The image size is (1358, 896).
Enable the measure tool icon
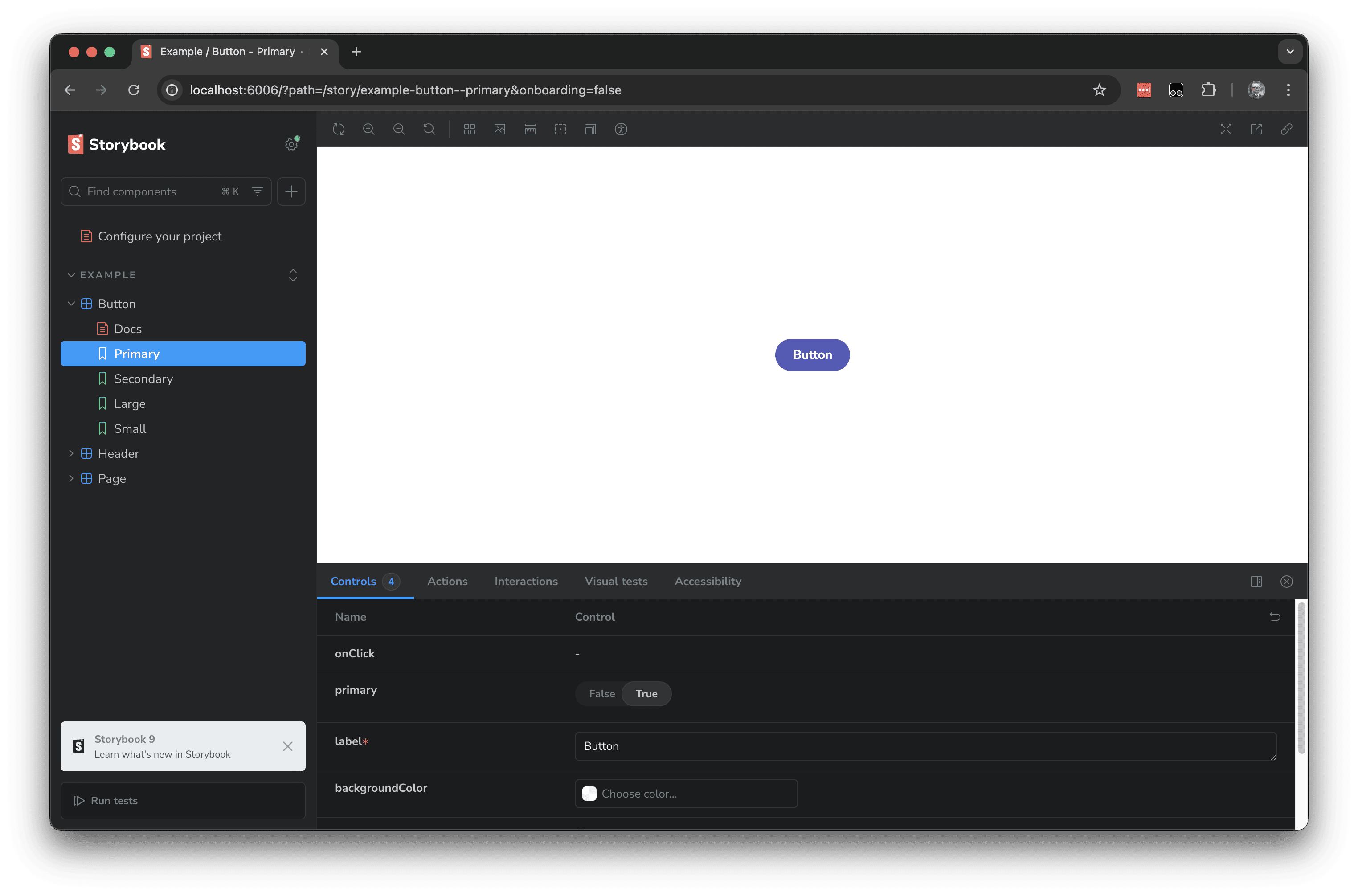pyautogui.click(x=530, y=129)
